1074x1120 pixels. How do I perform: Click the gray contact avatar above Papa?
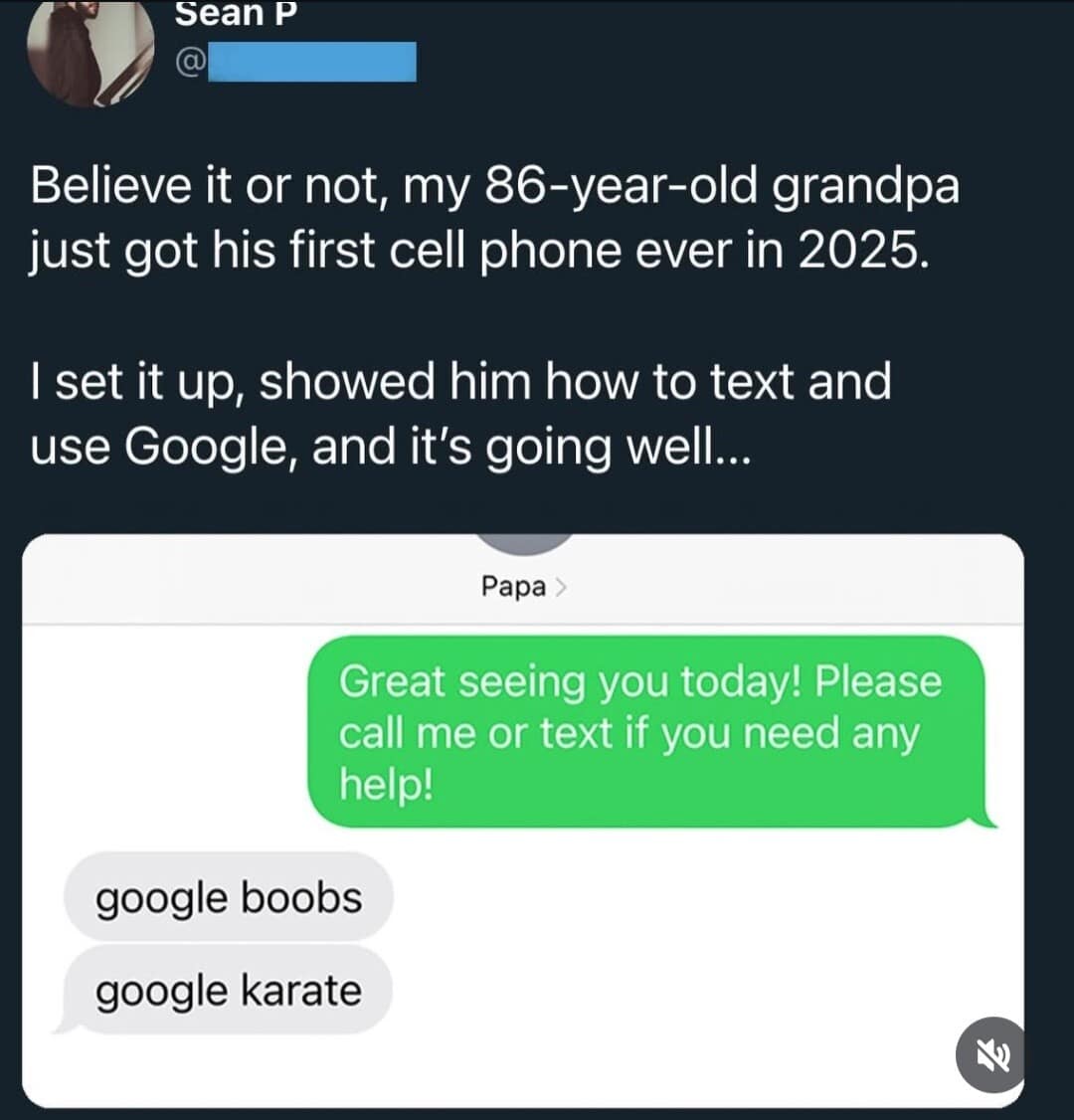click(x=526, y=543)
